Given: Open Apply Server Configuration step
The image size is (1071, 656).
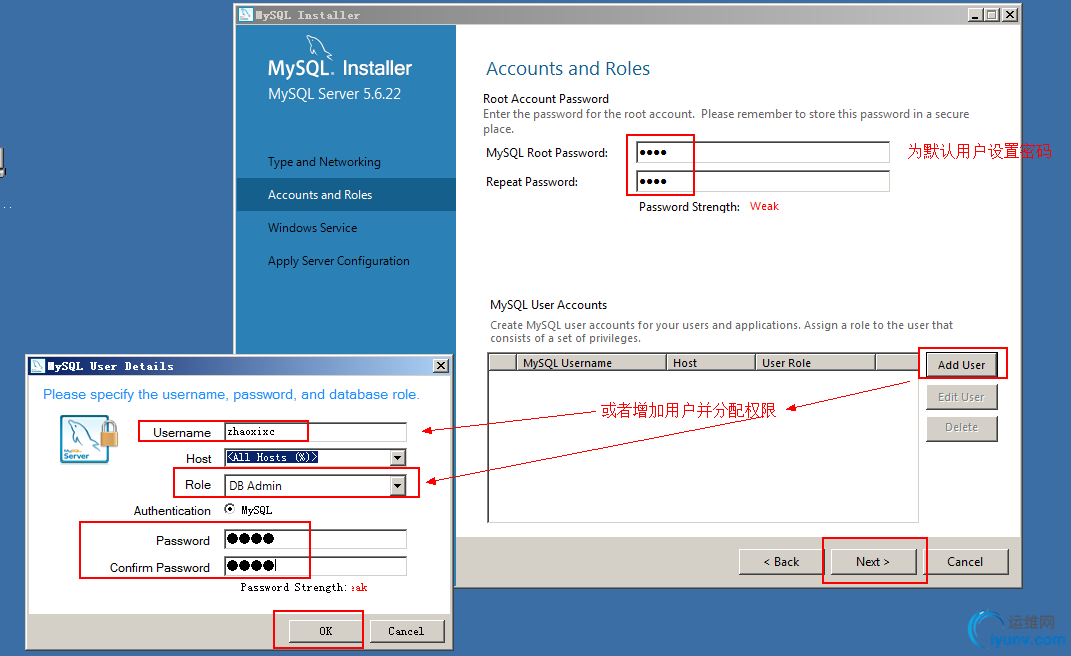Looking at the screenshot, I should point(338,261).
